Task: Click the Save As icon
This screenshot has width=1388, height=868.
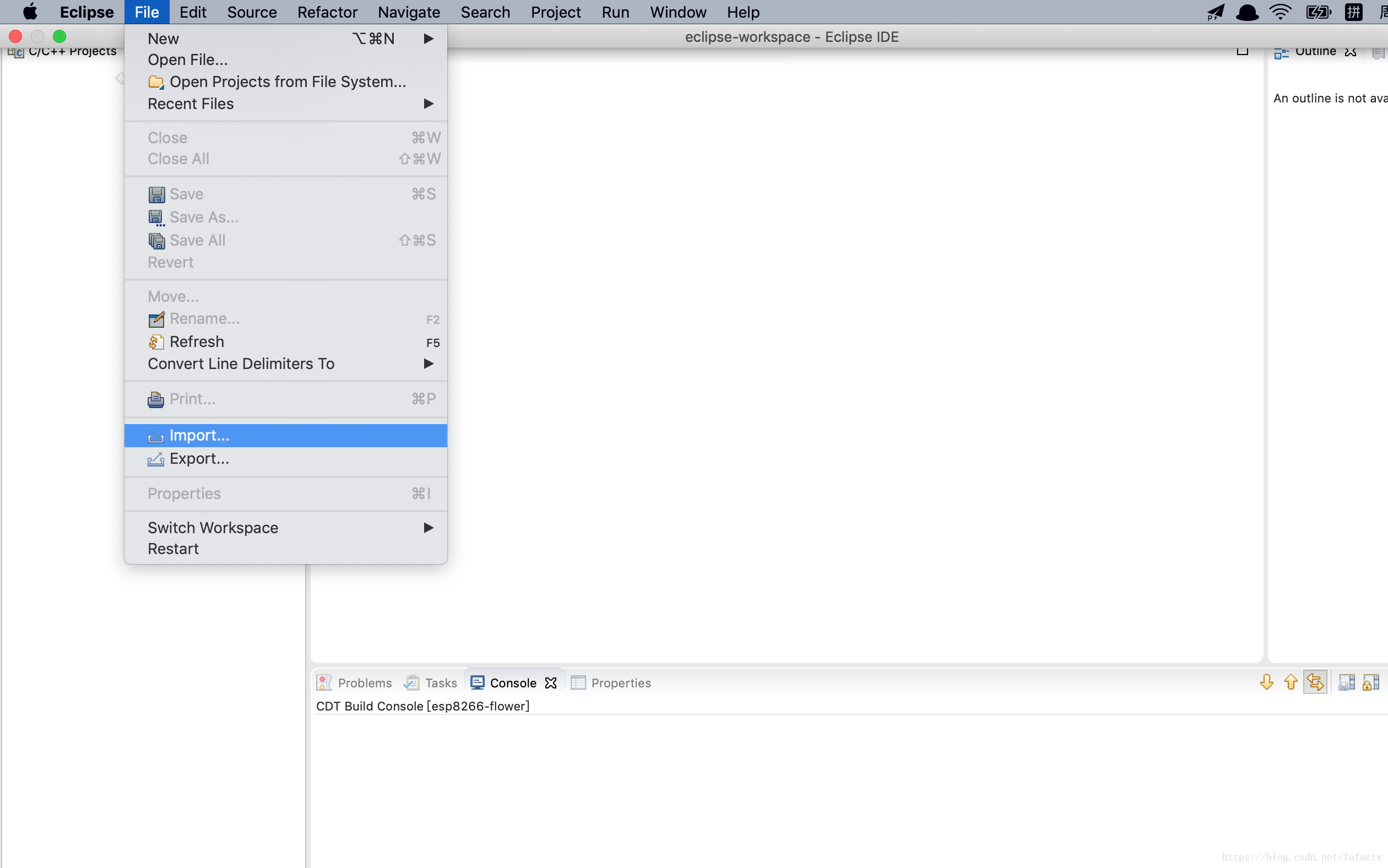Action: tap(157, 217)
